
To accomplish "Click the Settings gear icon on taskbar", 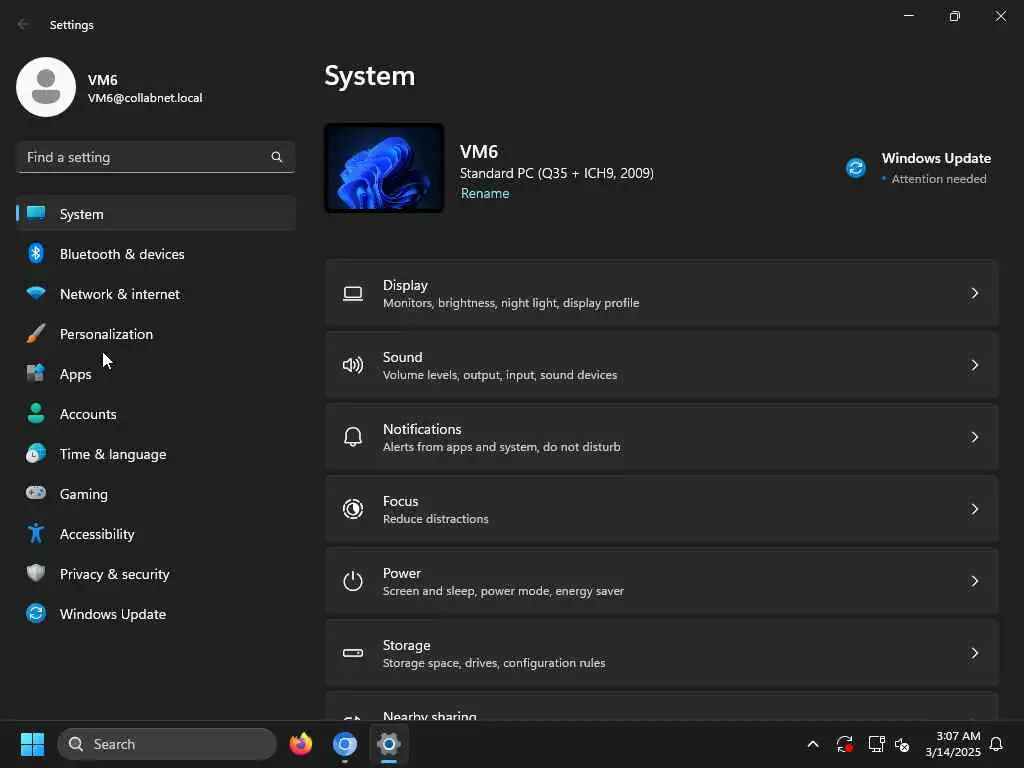I will point(389,744).
